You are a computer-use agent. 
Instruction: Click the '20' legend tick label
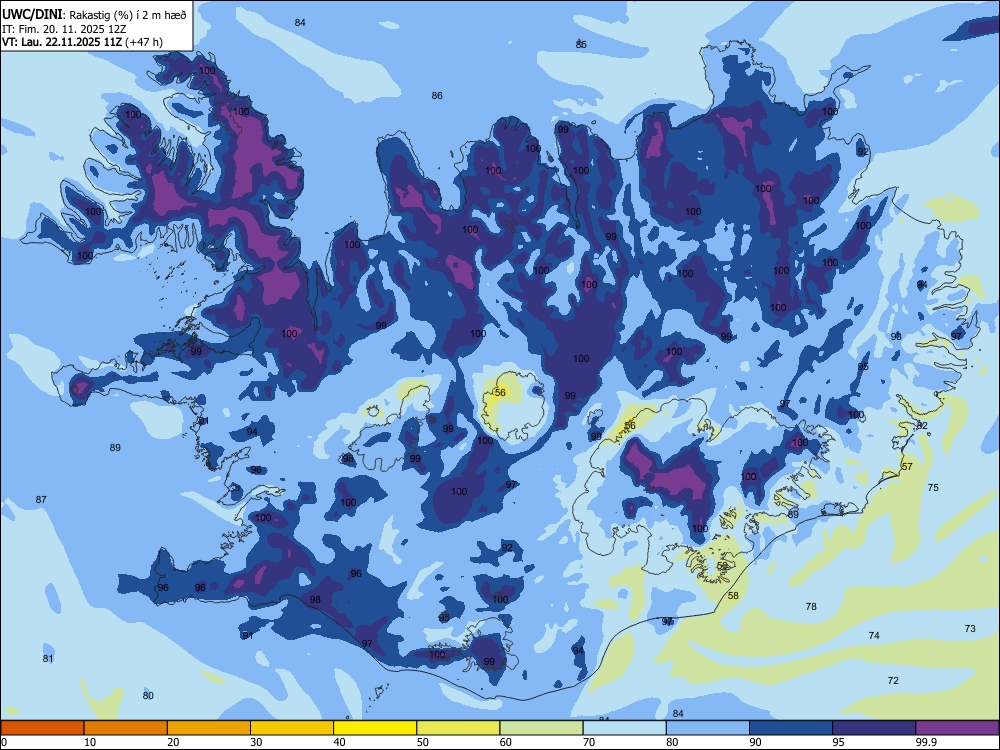pyautogui.click(x=173, y=742)
